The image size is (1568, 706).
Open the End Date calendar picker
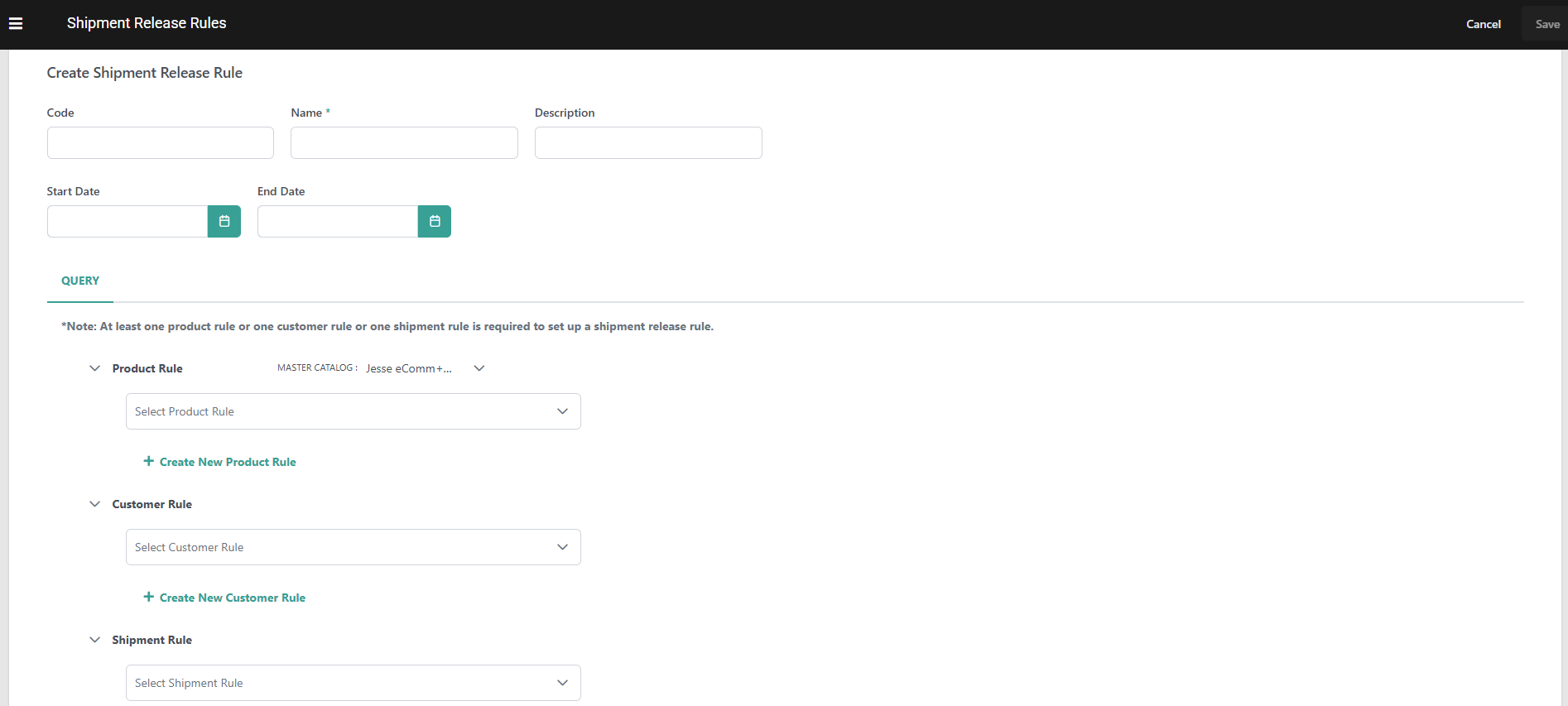[435, 222]
